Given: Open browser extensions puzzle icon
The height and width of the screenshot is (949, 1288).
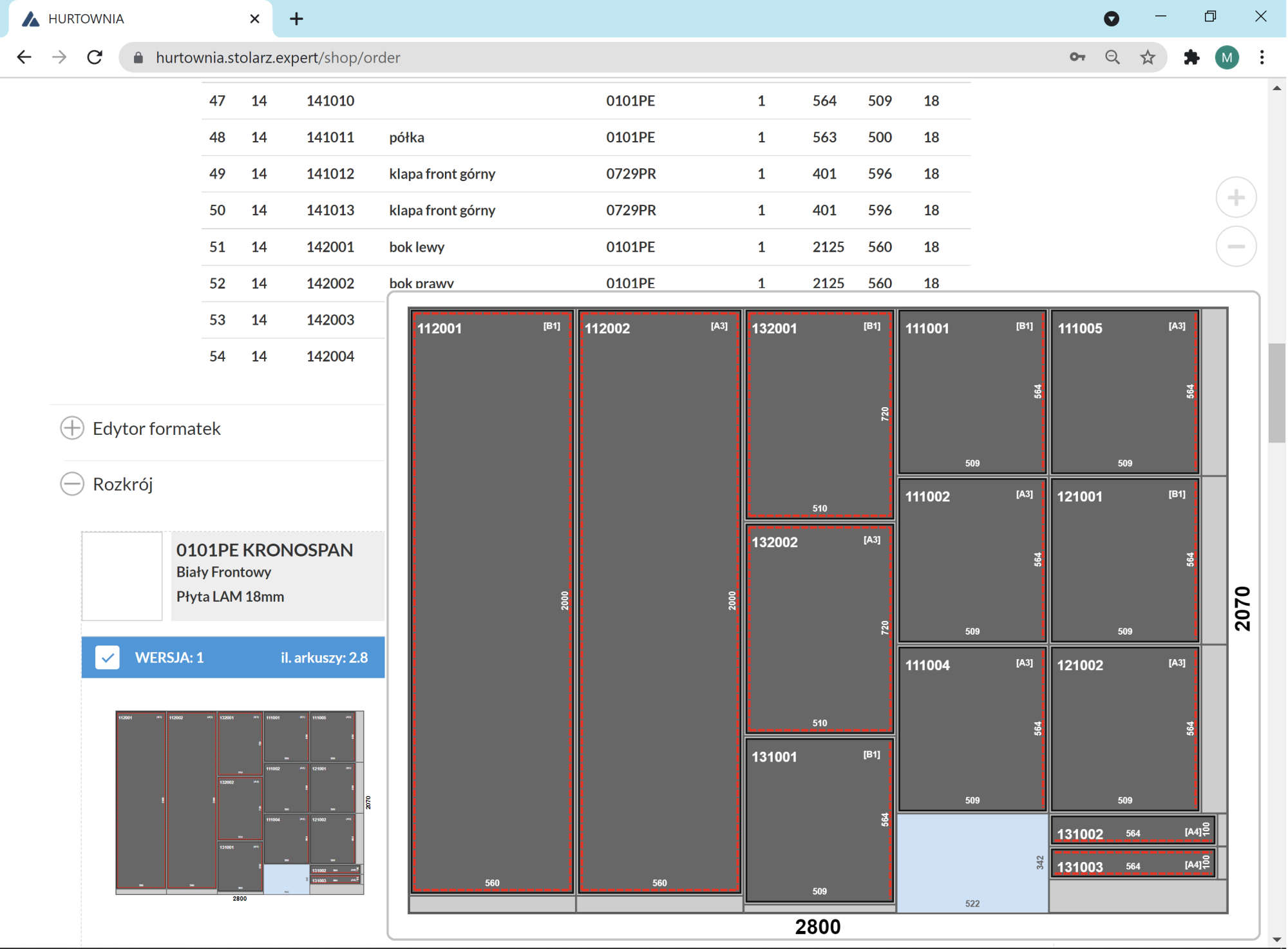Looking at the screenshot, I should (1191, 57).
